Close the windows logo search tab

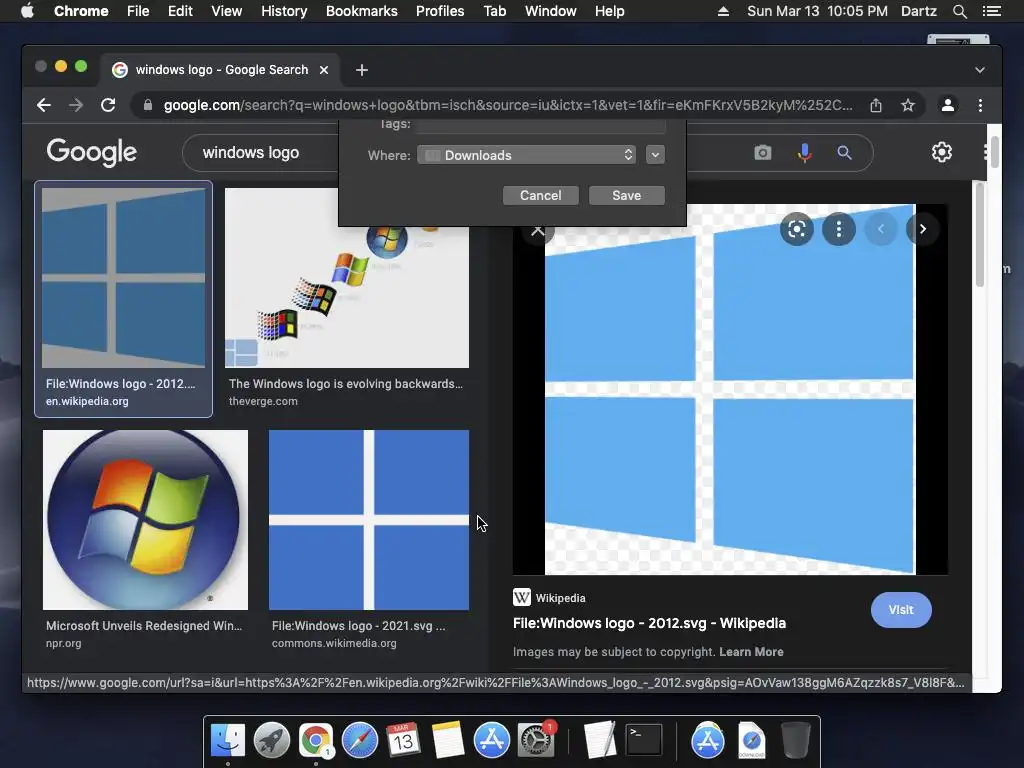324,70
